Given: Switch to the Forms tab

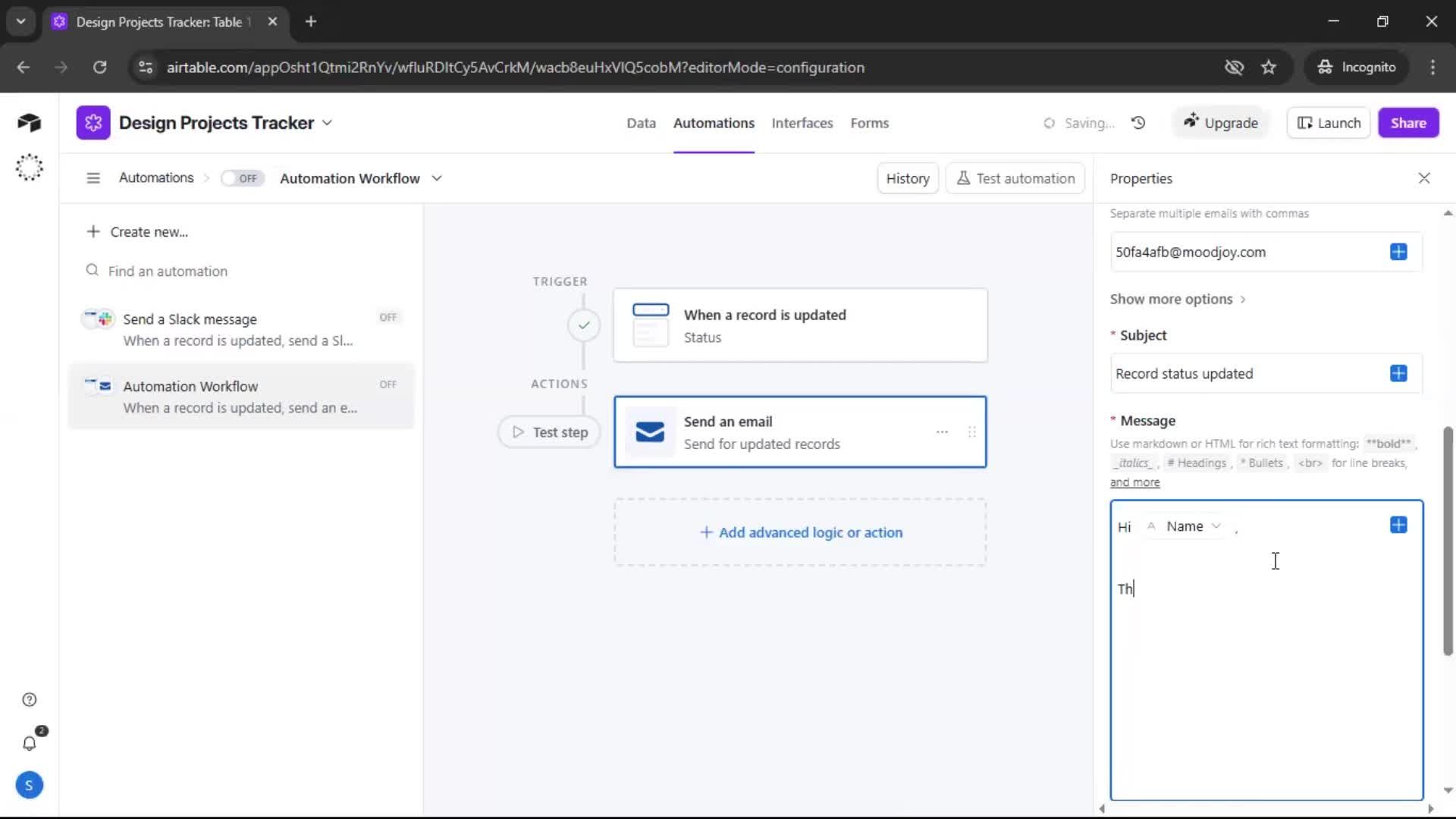Looking at the screenshot, I should [x=869, y=123].
